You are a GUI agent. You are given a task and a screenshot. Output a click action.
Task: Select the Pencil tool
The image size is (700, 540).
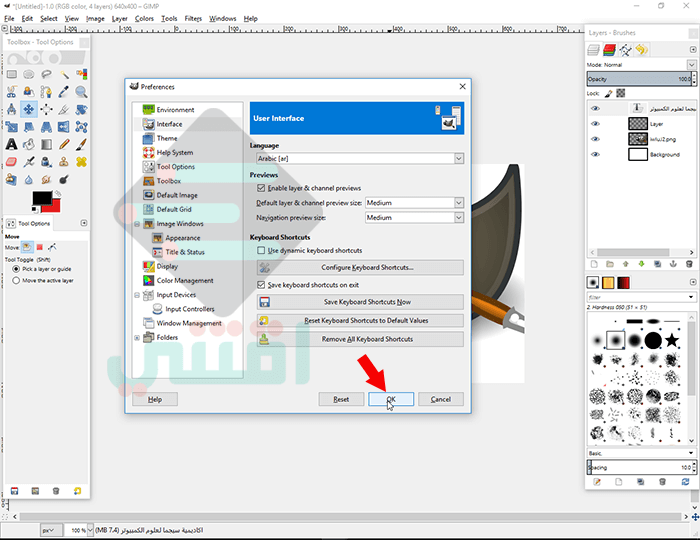coord(64,144)
